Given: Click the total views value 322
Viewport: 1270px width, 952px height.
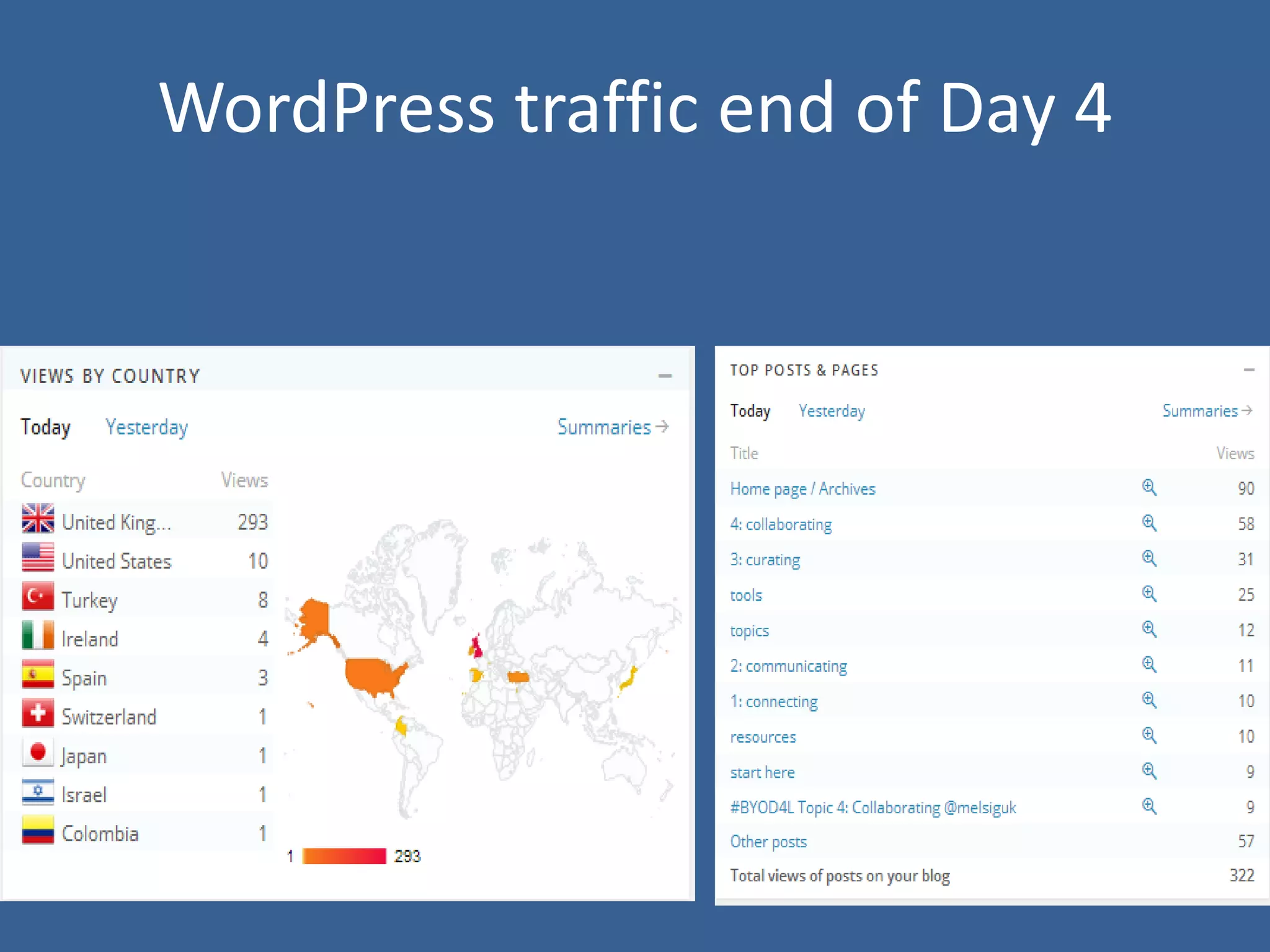Looking at the screenshot, I should tap(1242, 875).
